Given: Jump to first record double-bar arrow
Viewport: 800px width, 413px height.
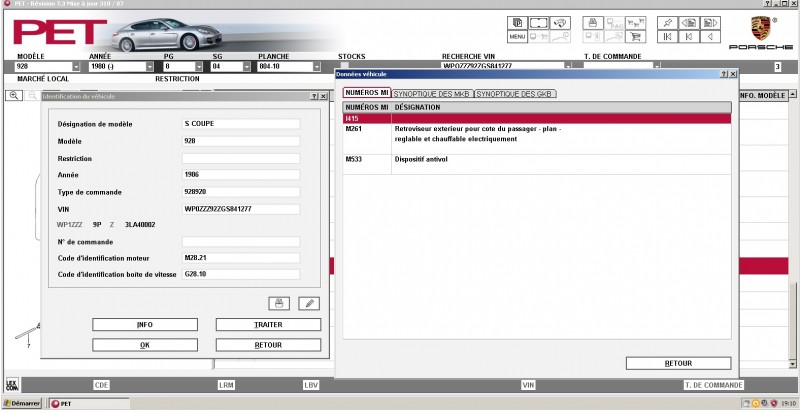Looking at the screenshot, I should [x=667, y=37].
